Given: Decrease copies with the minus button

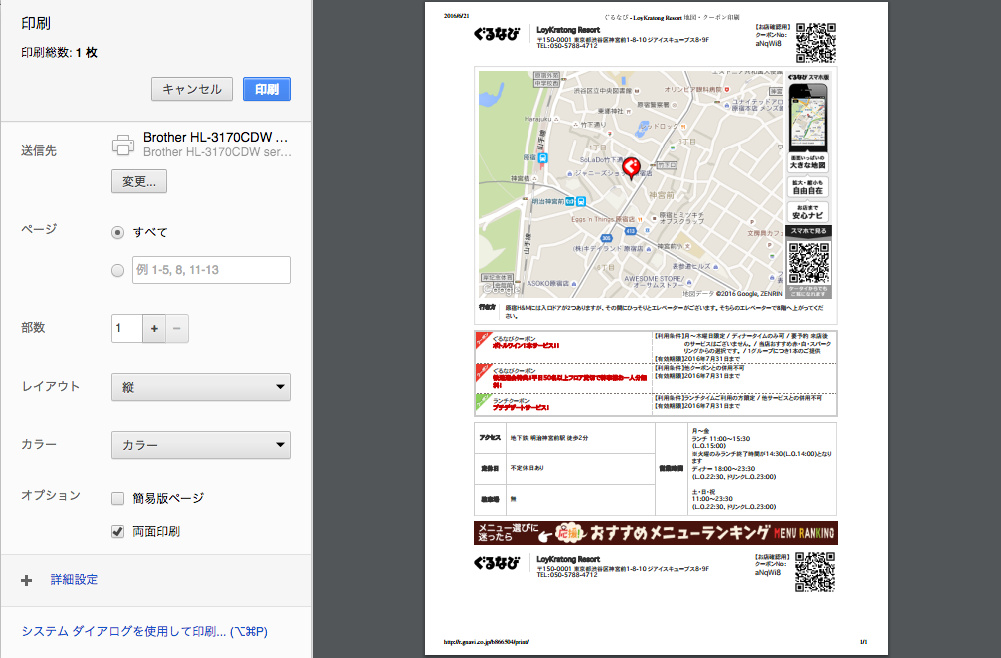Looking at the screenshot, I should coord(177,329).
